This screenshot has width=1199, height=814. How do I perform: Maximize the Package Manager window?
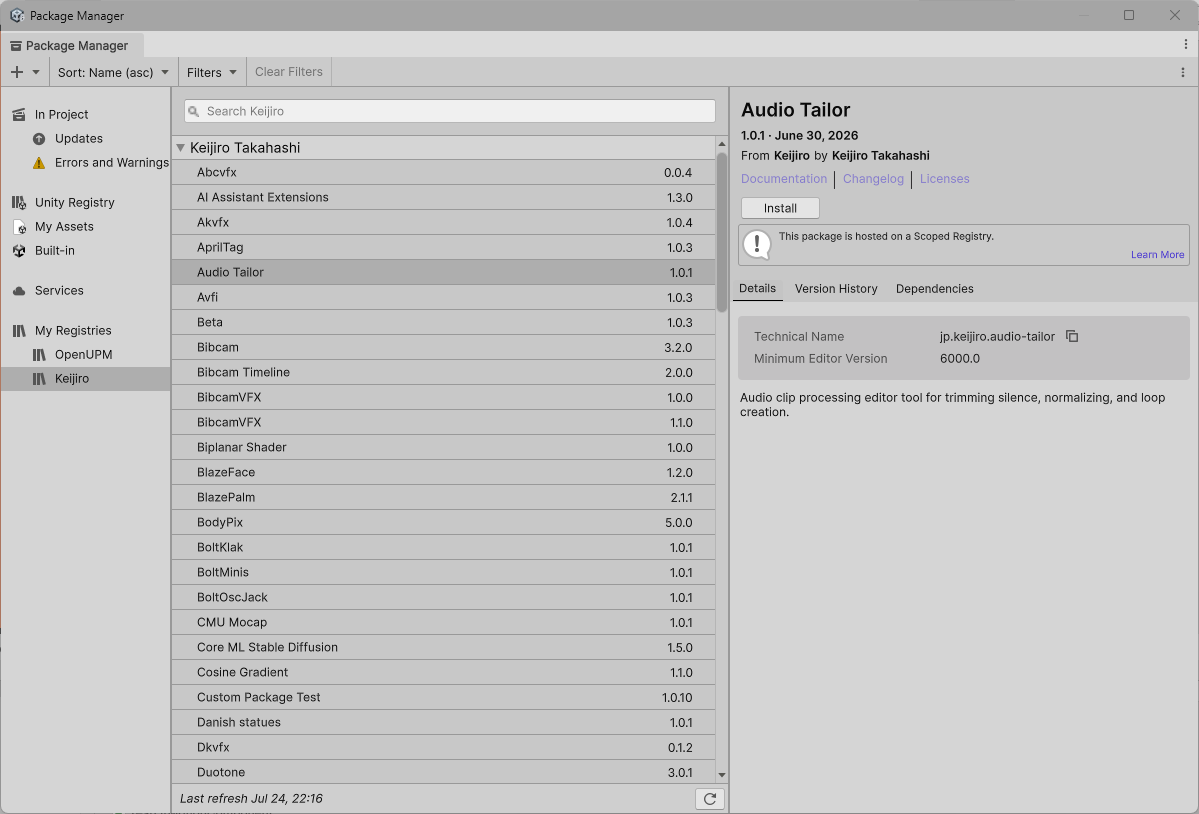(x=1129, y=15)
